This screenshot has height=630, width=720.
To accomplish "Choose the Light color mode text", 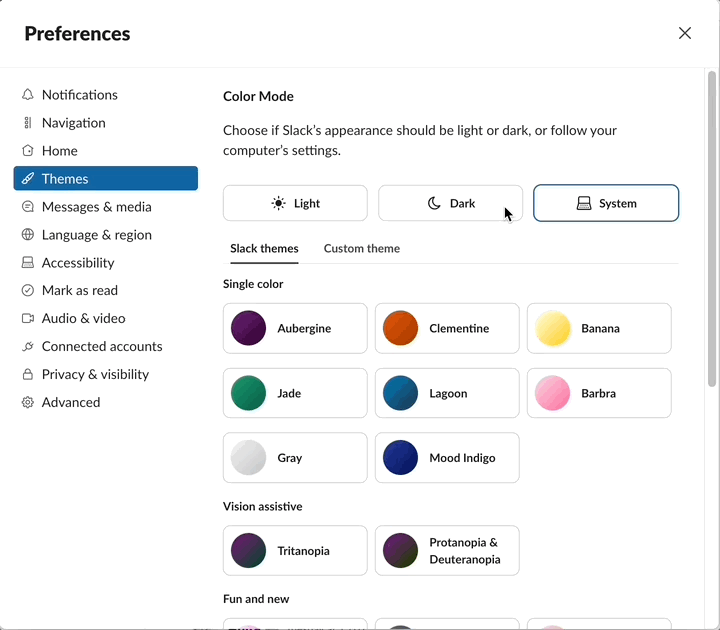I will [307, 203].
